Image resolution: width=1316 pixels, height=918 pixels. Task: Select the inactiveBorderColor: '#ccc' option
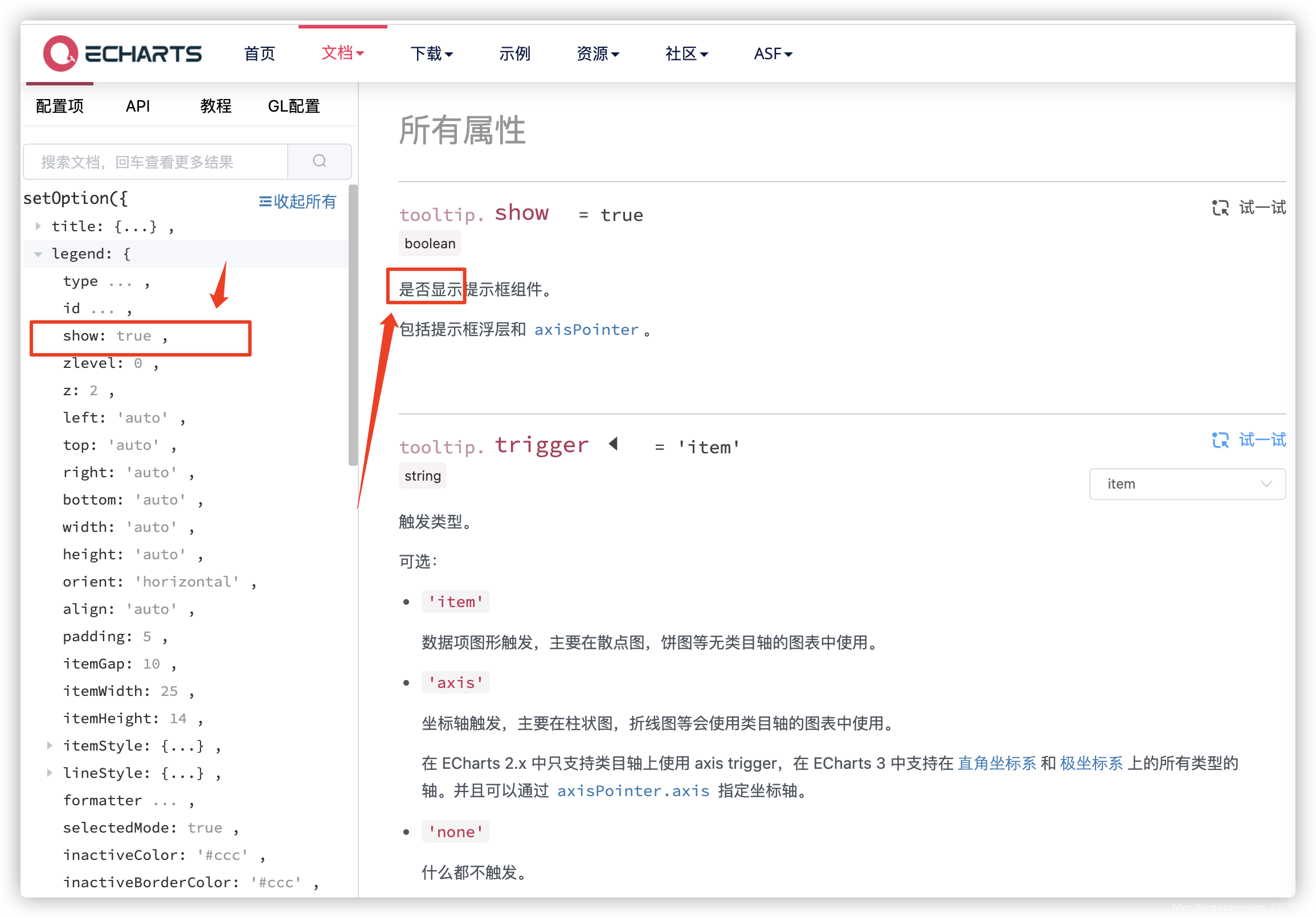pyautogui.click(x=191, y=883)
